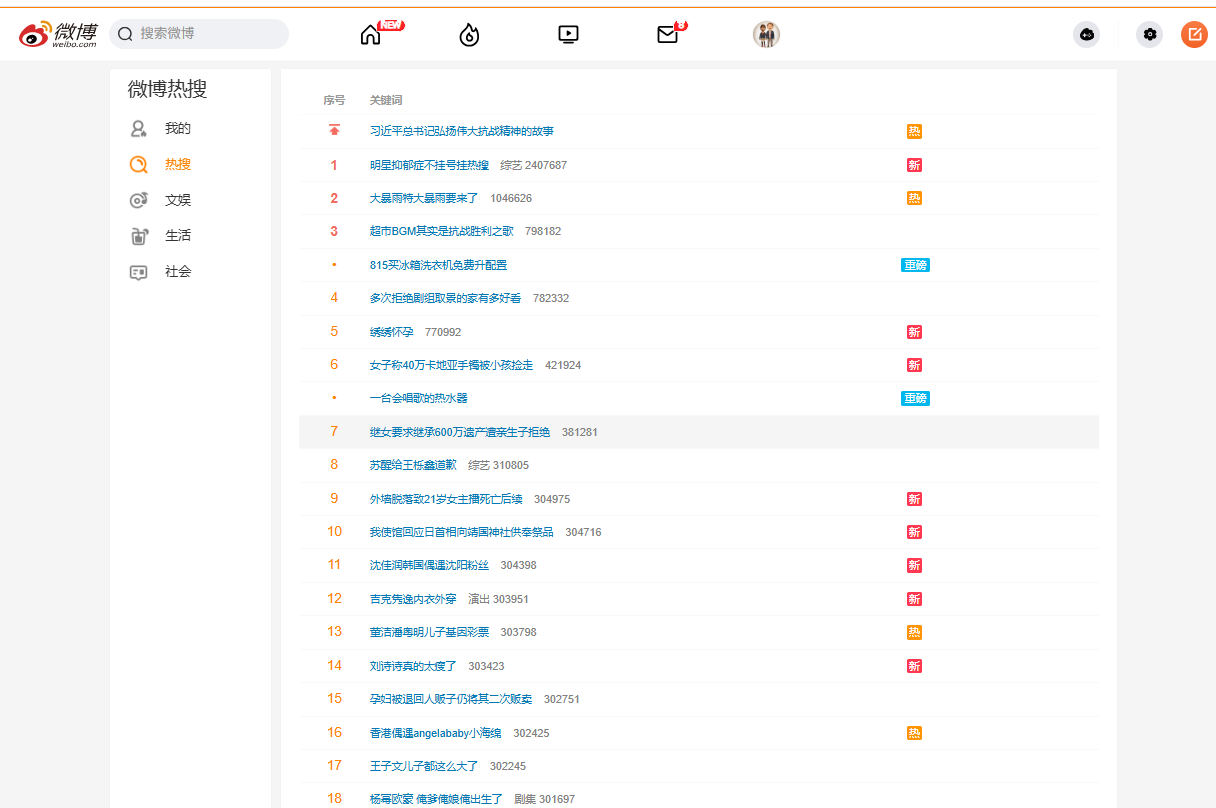Open 明星抑郁症不挂号挂热搜 topic
The height and width of the screenshot is (808, 1216).
(429, 165)
